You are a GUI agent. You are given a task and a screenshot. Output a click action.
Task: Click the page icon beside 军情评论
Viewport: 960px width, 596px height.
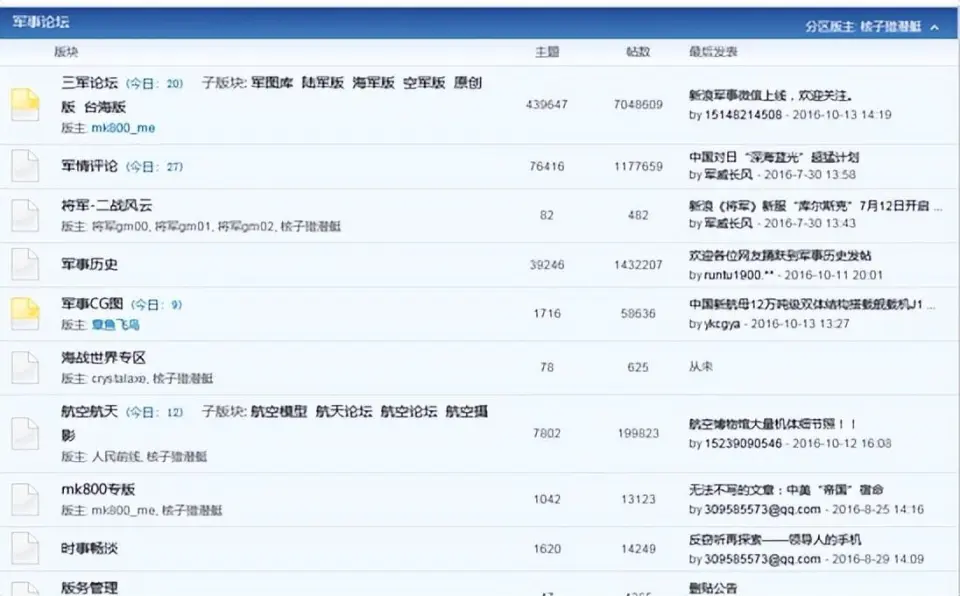(x=25, y=166)
